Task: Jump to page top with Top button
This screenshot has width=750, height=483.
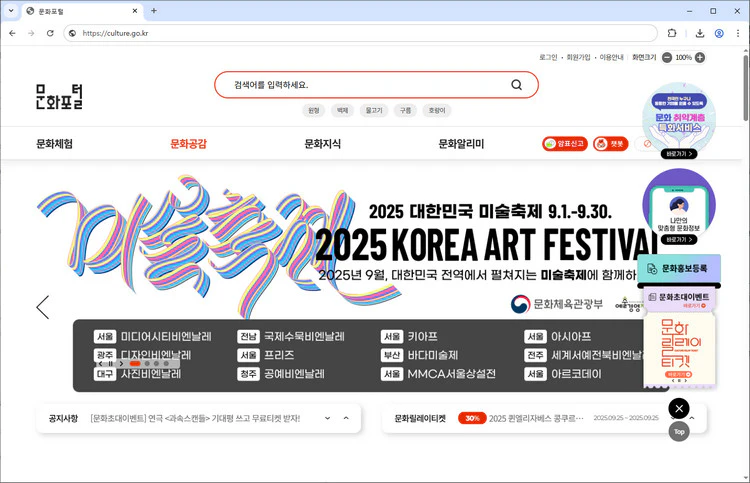Action: [679, 431]
